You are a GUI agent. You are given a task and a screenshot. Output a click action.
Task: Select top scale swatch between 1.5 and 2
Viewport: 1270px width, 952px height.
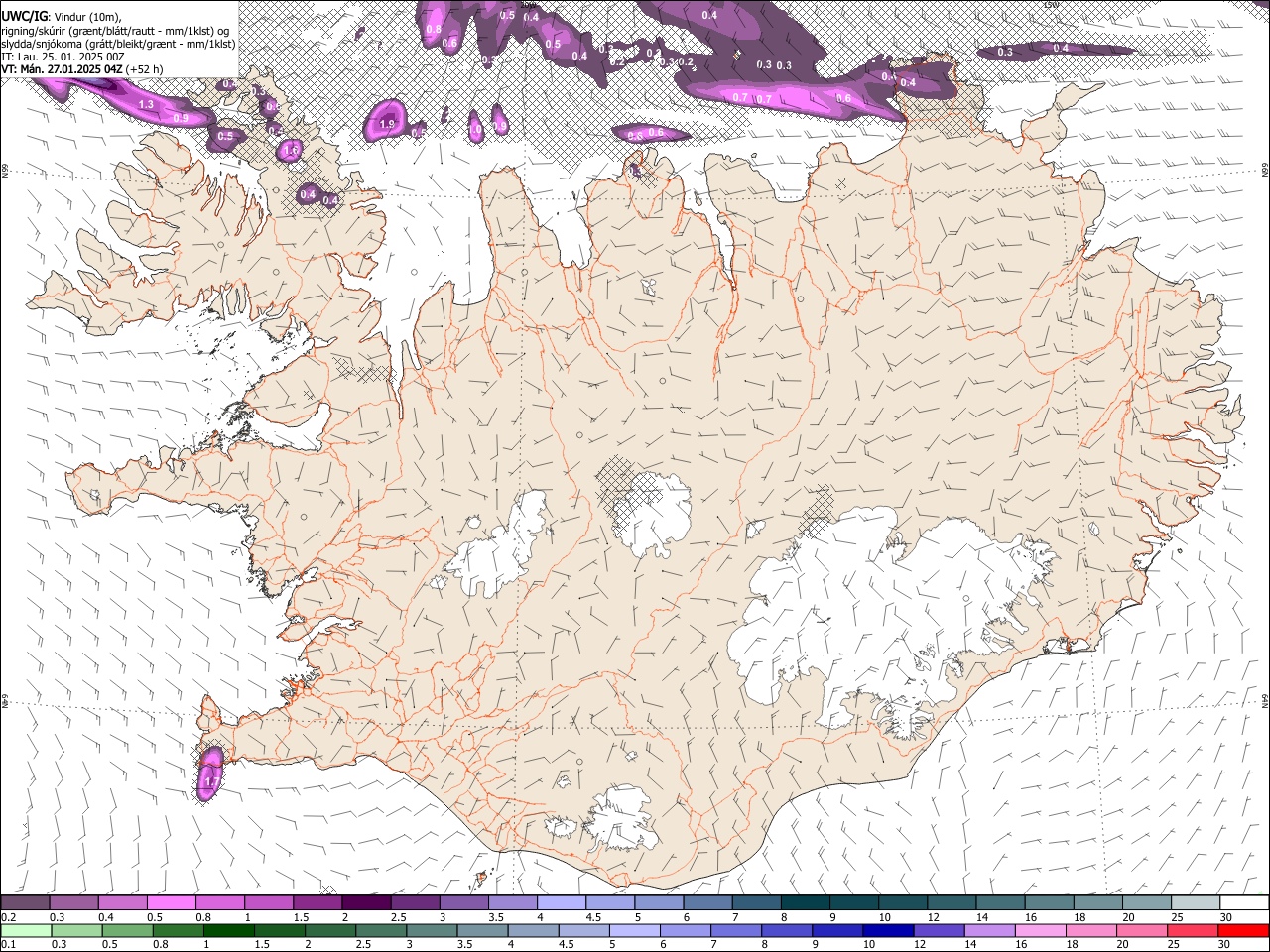317,902
